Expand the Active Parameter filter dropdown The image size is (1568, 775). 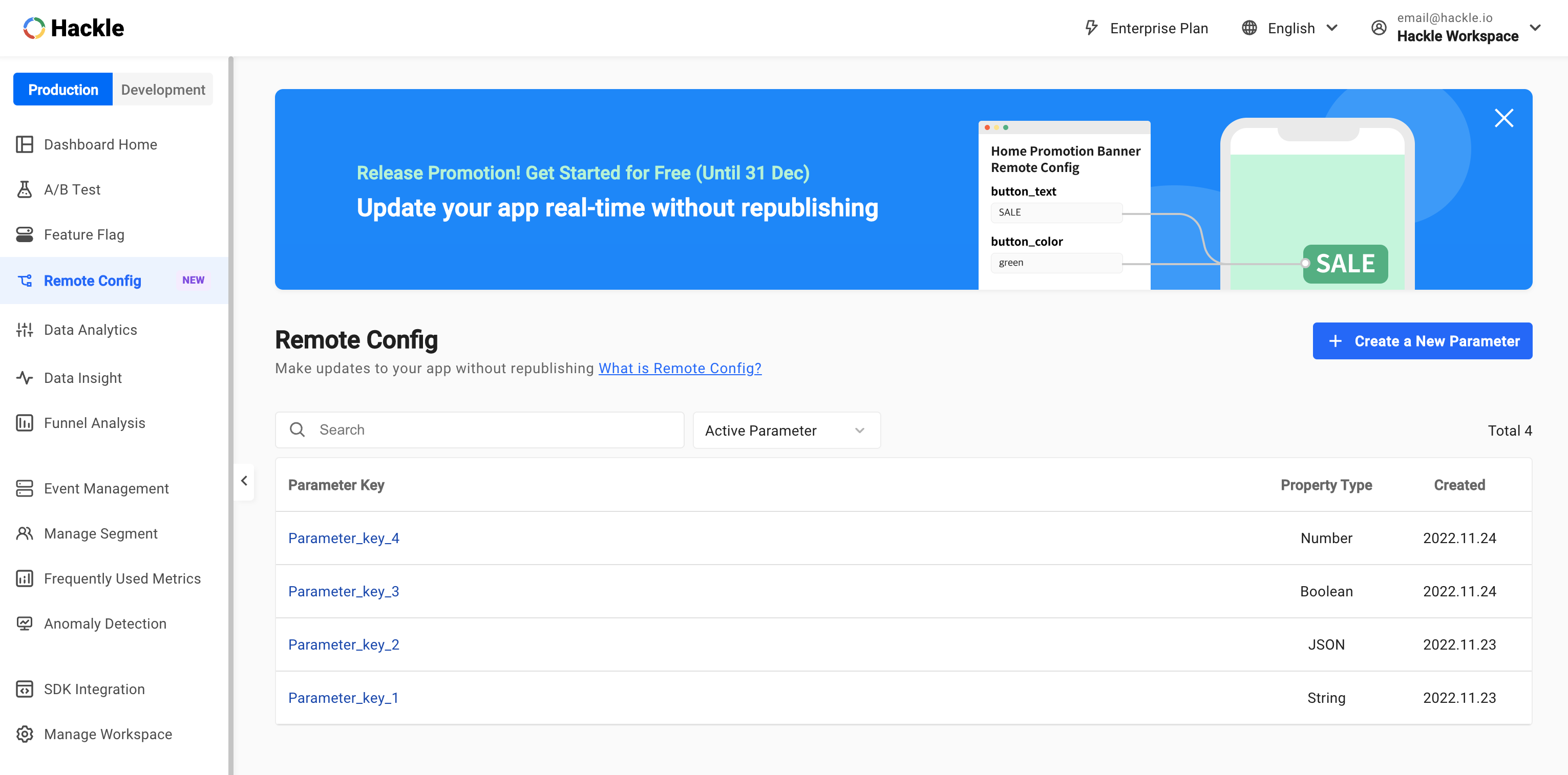786,430
